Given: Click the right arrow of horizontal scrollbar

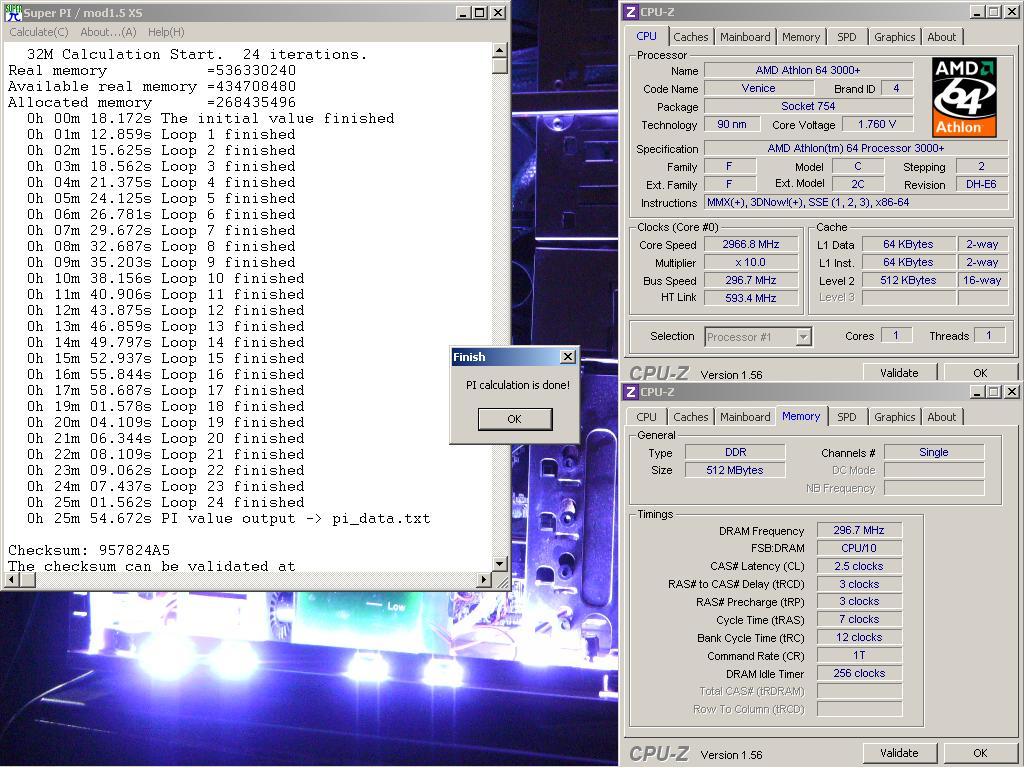Looking at the screenshot, I should point(484,579).
